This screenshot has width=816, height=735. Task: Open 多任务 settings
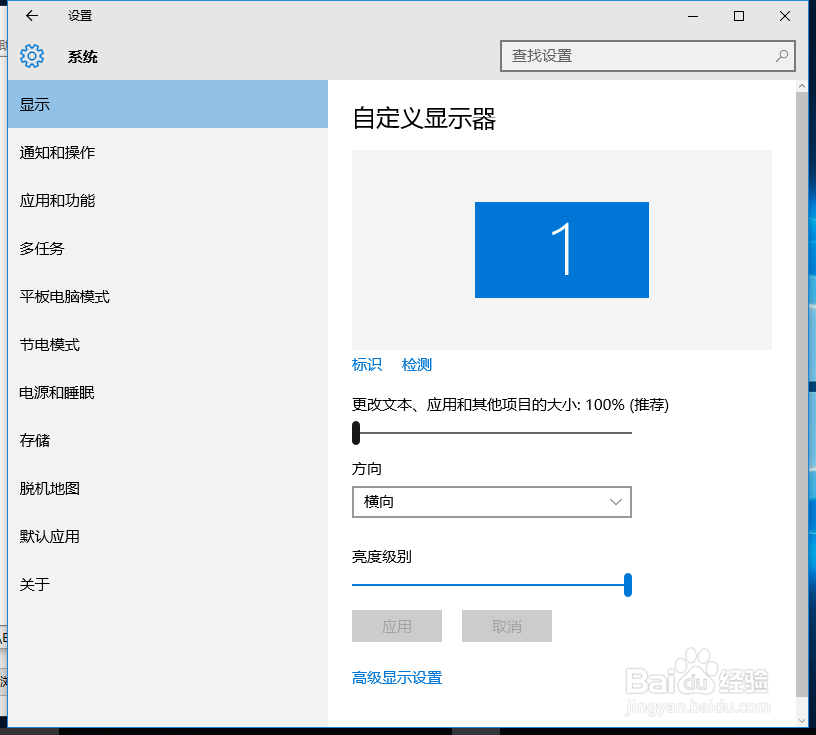pyautogui.click(x=168, y=248)
